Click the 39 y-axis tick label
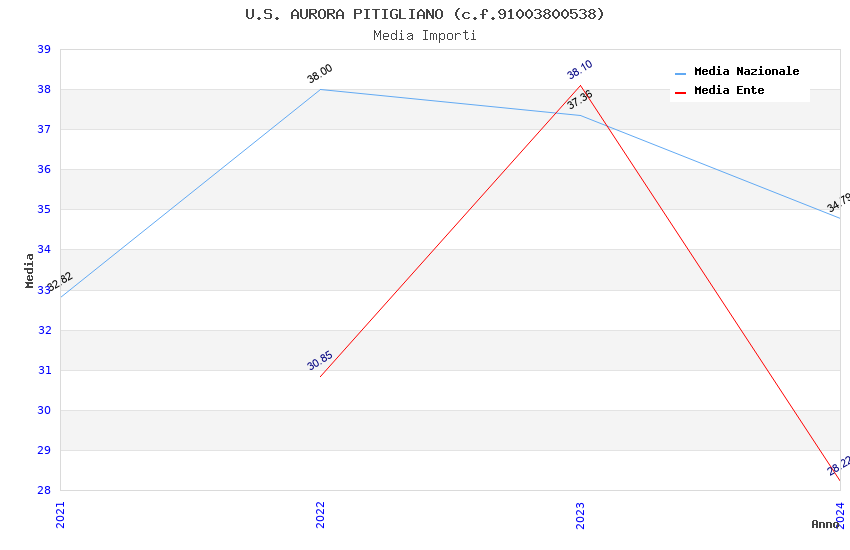Screen dimensions: 850x550 tap(44, 50)
